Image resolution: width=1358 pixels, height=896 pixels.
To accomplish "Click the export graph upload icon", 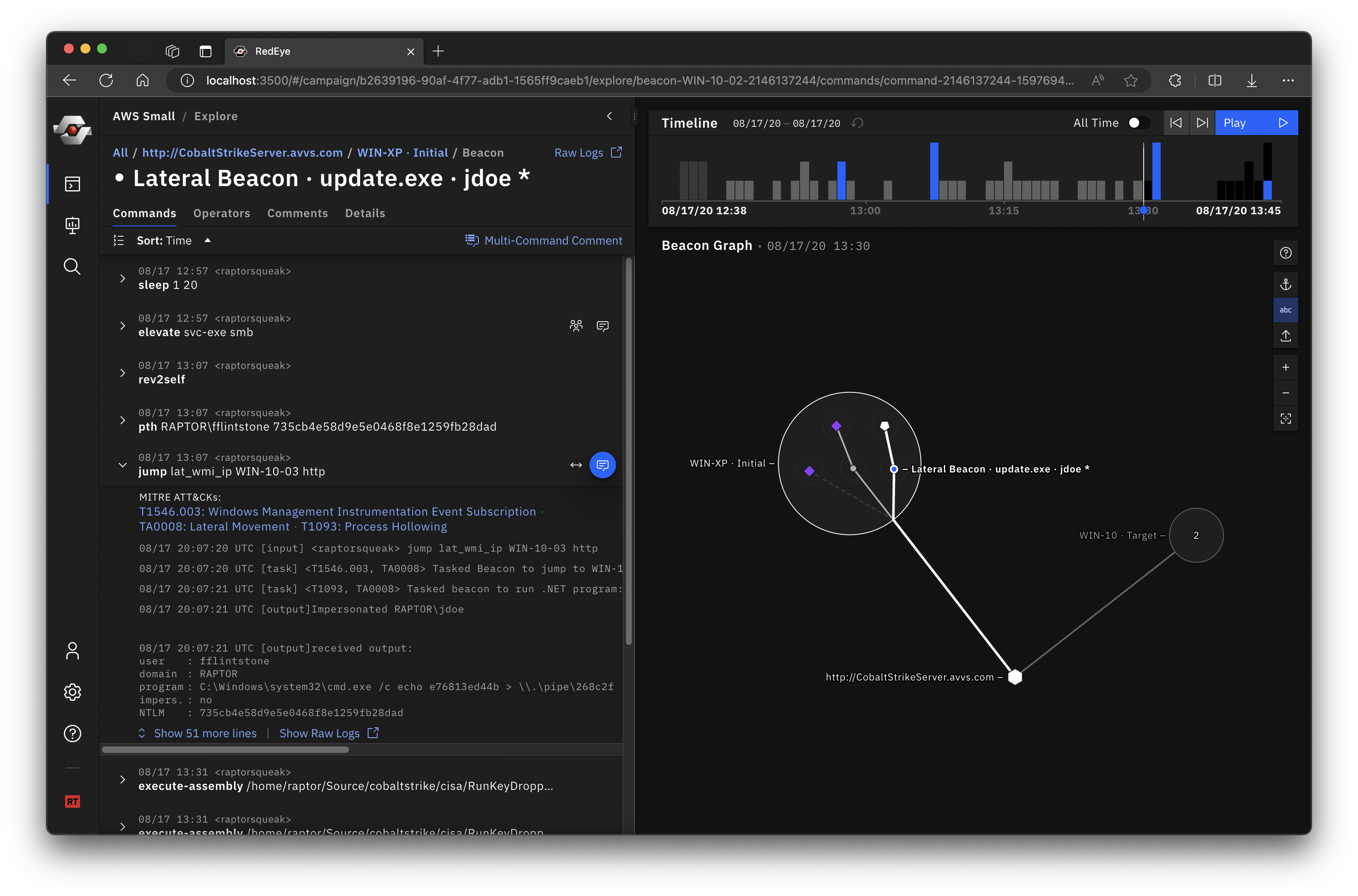I will point(1285,336).
